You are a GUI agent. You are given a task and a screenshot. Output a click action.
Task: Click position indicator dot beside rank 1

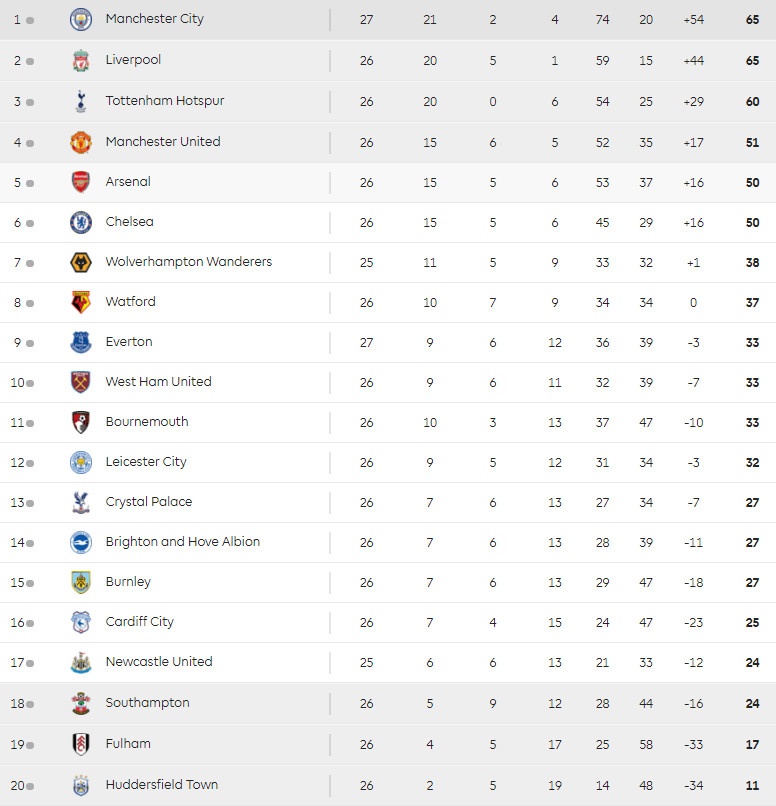pos(30,20)
